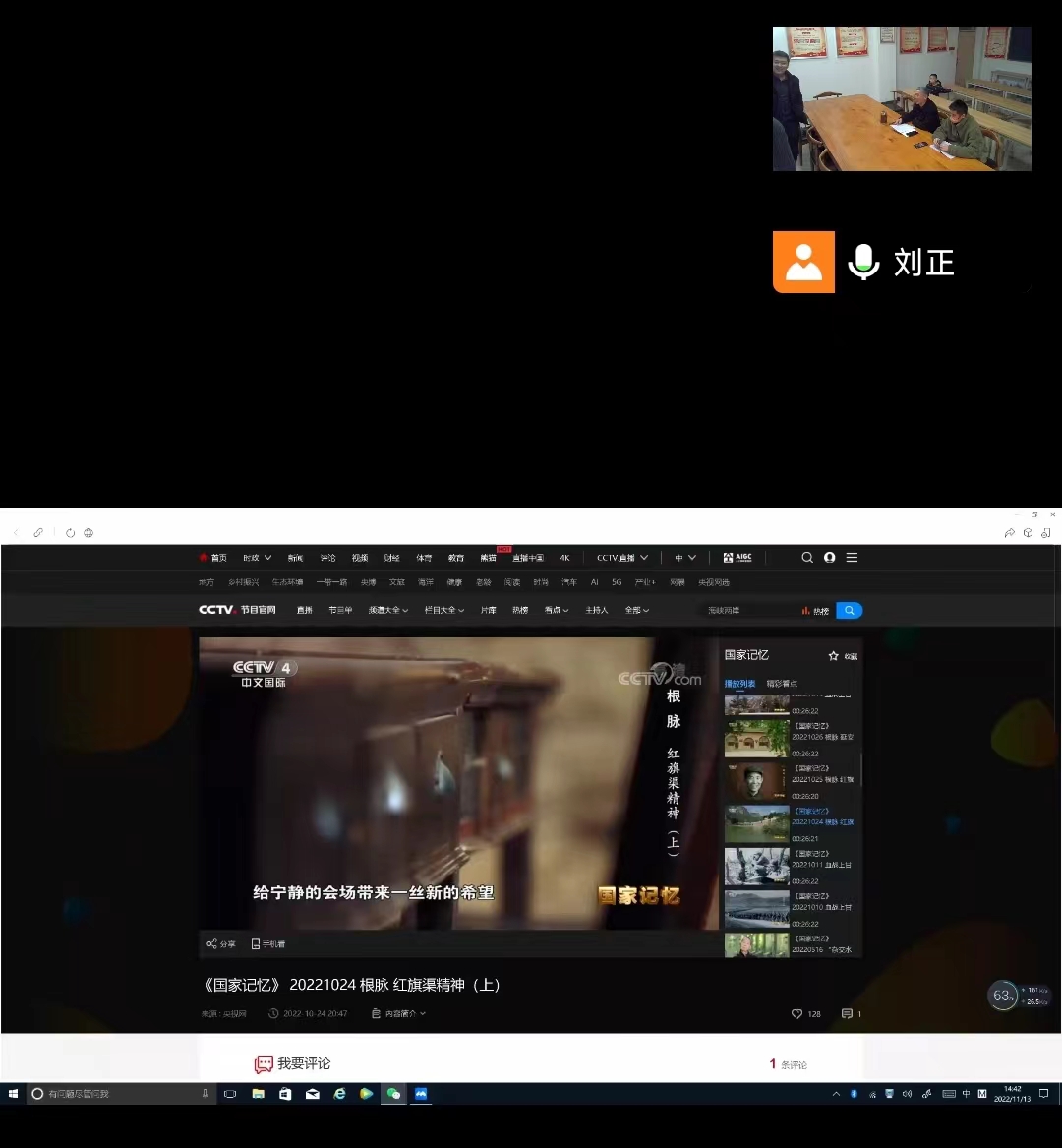
Task: Click the blue search button beside the search box
Action: (849, 610)
